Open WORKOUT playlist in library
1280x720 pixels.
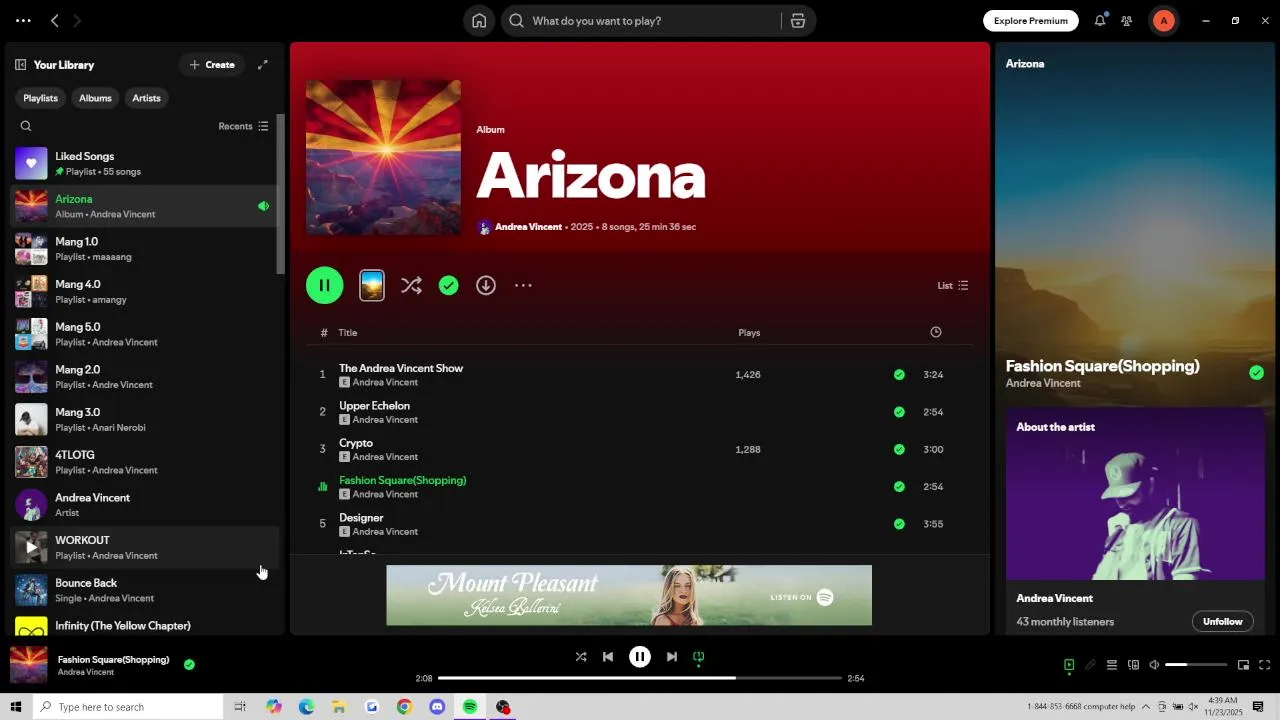(x=143, y=548)
